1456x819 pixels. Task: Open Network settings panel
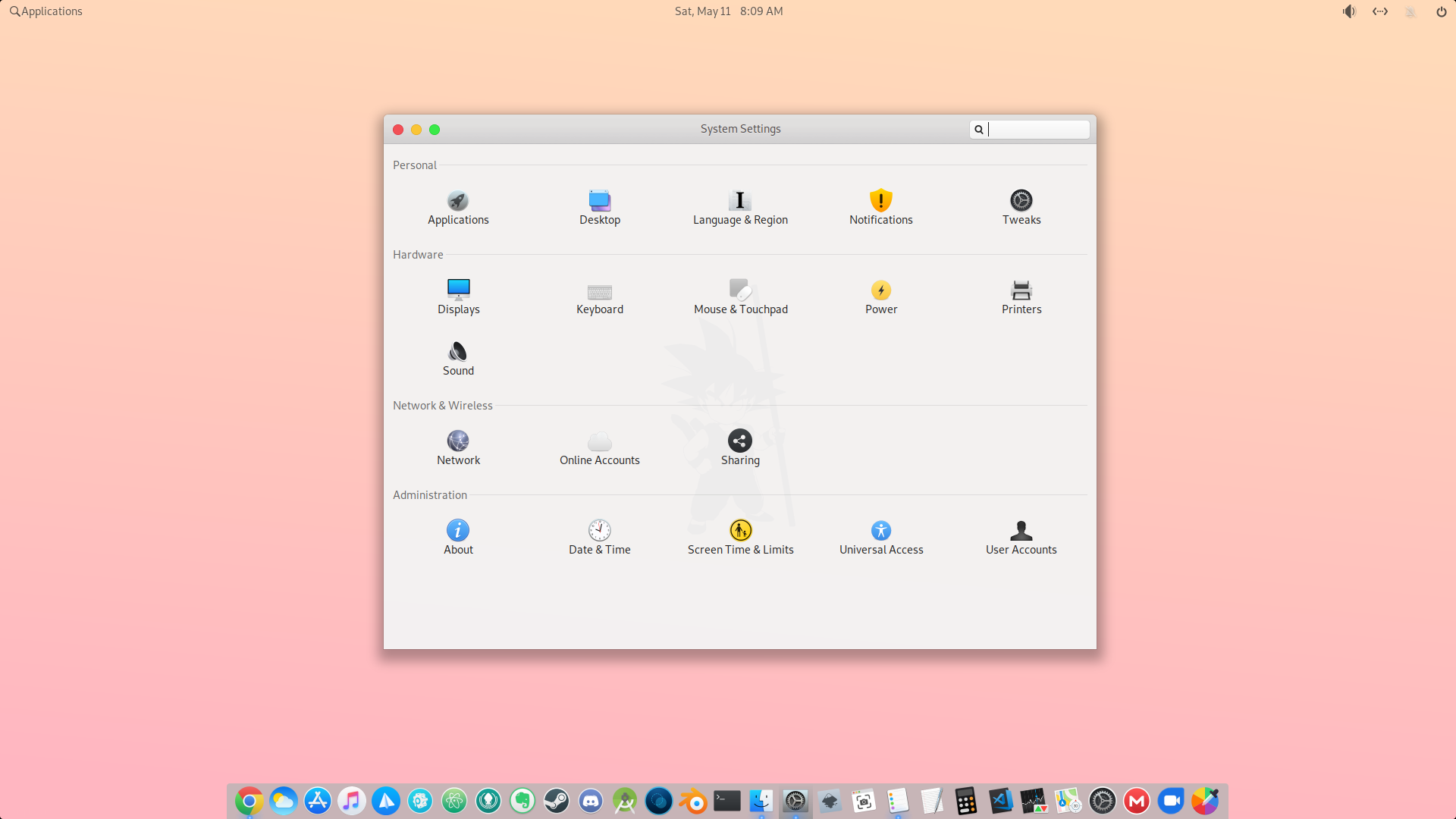coord(458,447)
